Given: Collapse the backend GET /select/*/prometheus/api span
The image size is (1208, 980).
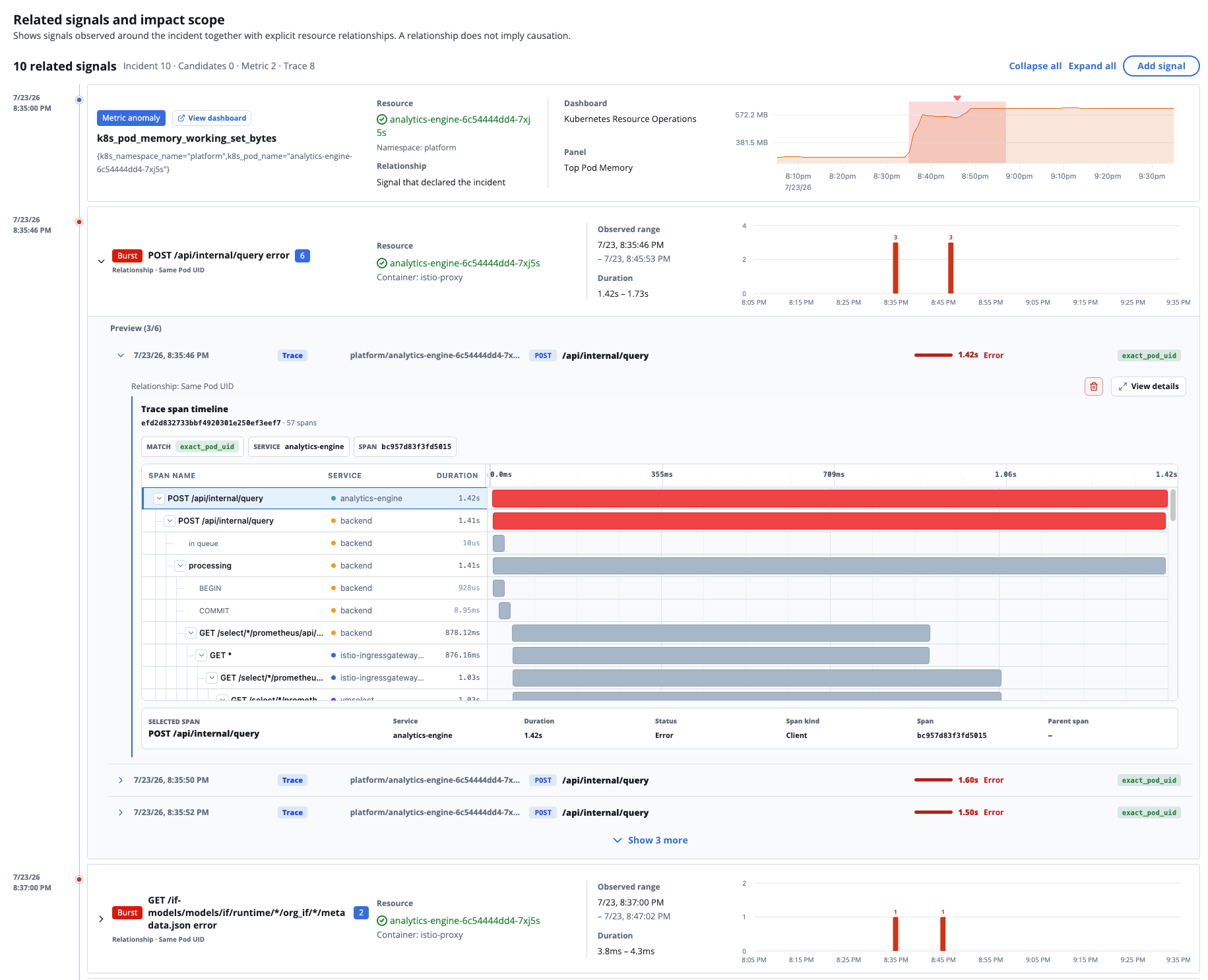Looking at the screenshot, I should click(x=191, y=633).
